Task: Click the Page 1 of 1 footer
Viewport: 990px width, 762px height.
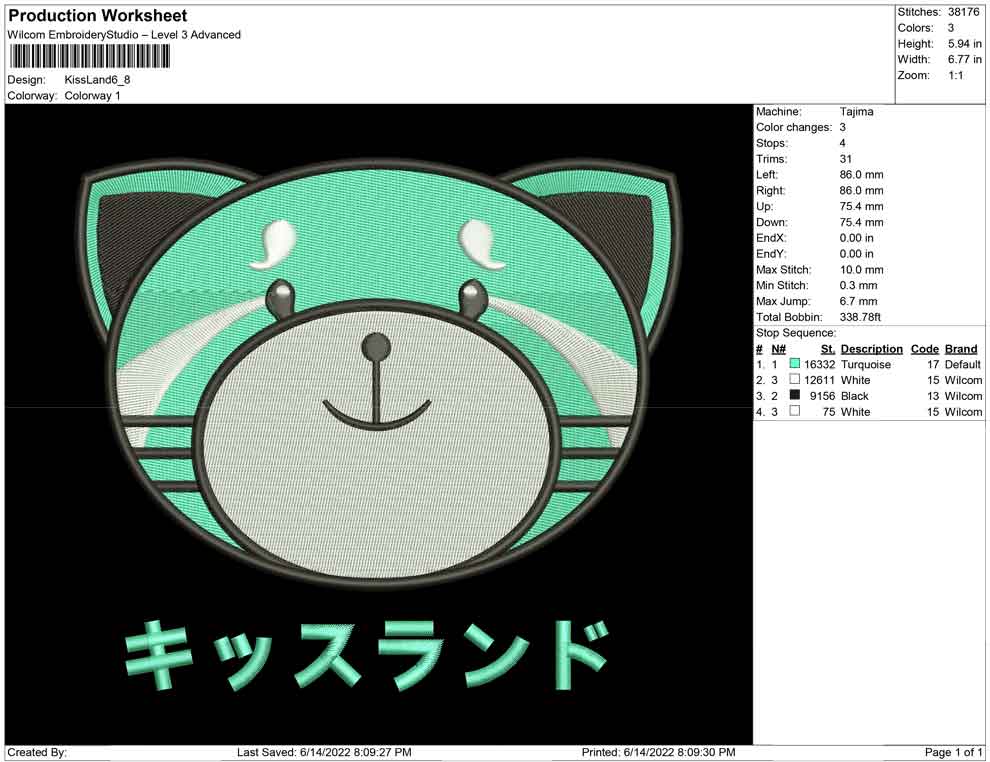Action: (x=954, y=752)
